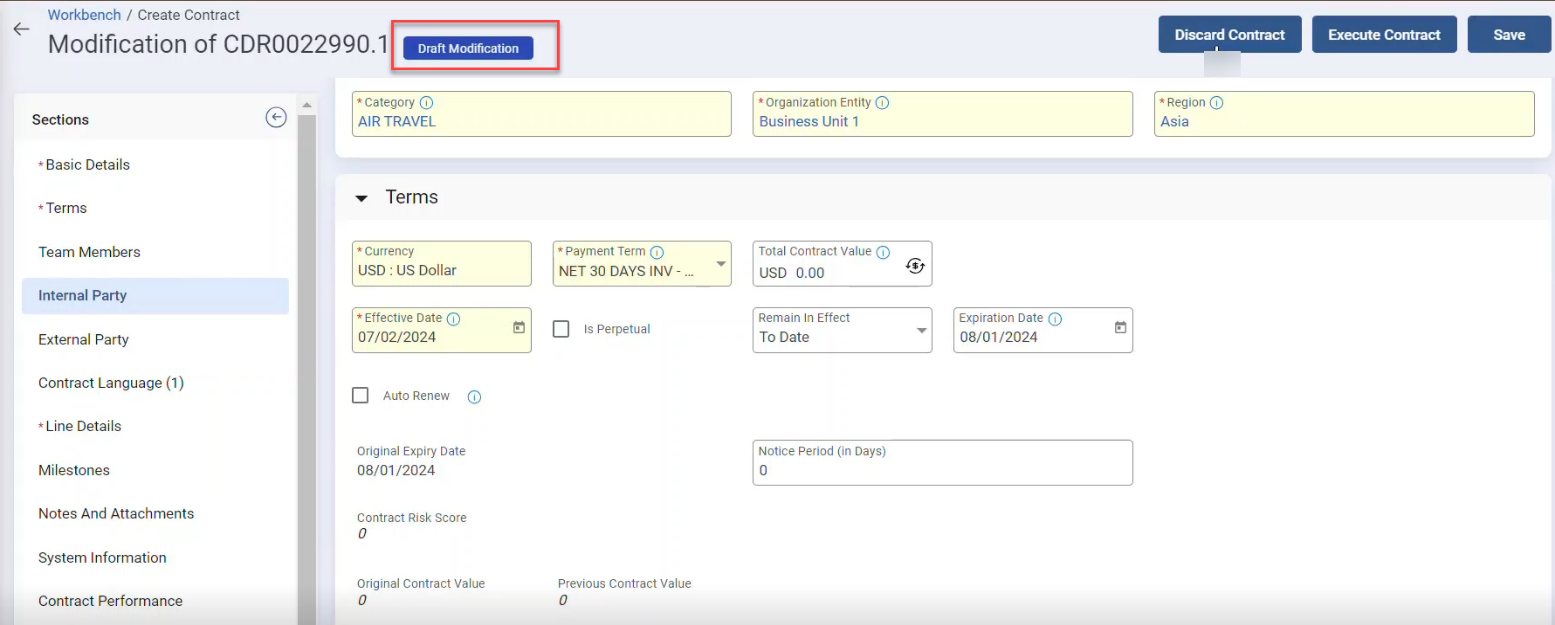Viewport: 1555px width, 625px height.
Task: Click the back arrow icon
Action: [21, 30]
